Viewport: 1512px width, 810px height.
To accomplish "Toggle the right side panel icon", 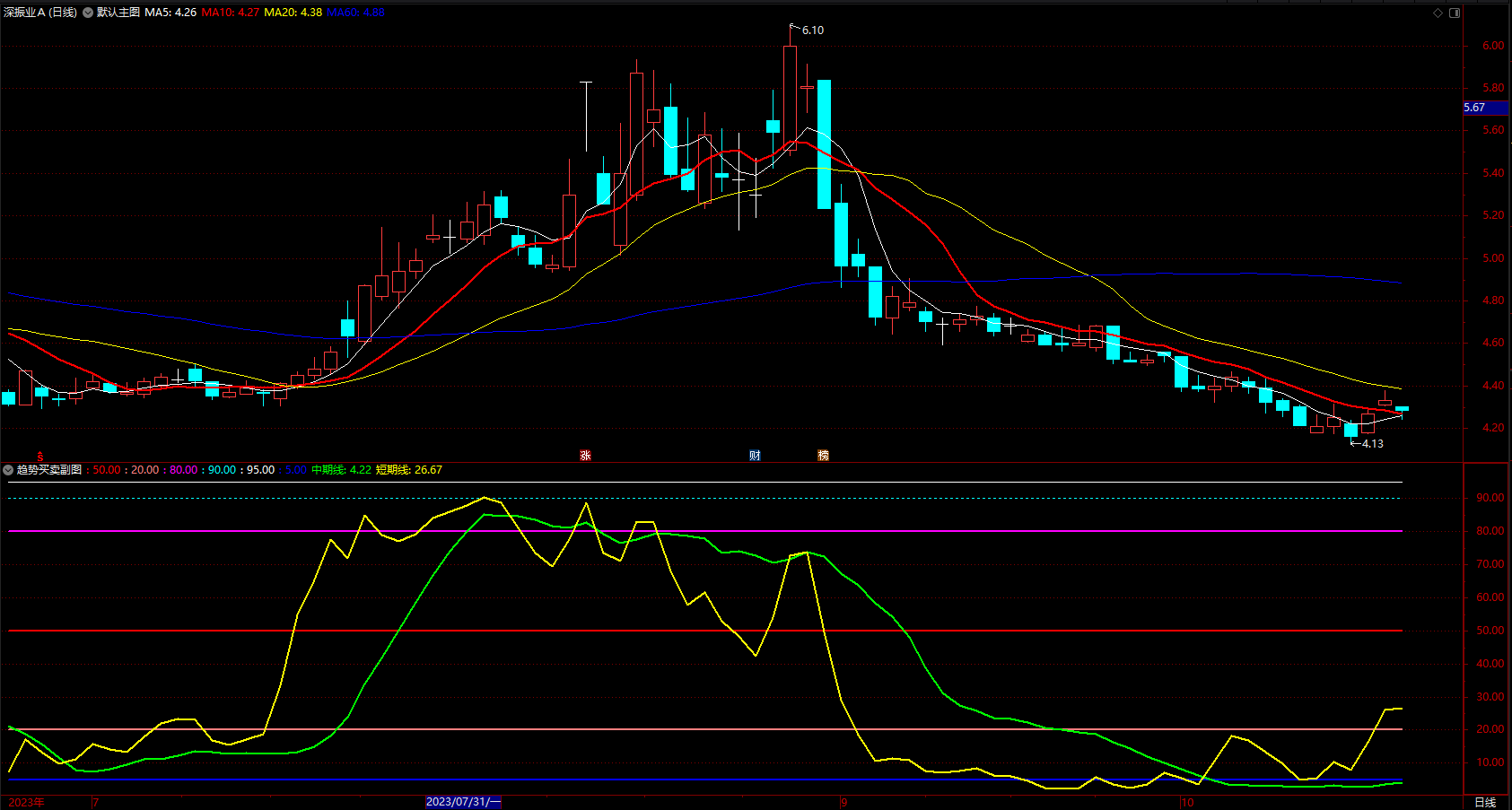I will (1455, 13).
